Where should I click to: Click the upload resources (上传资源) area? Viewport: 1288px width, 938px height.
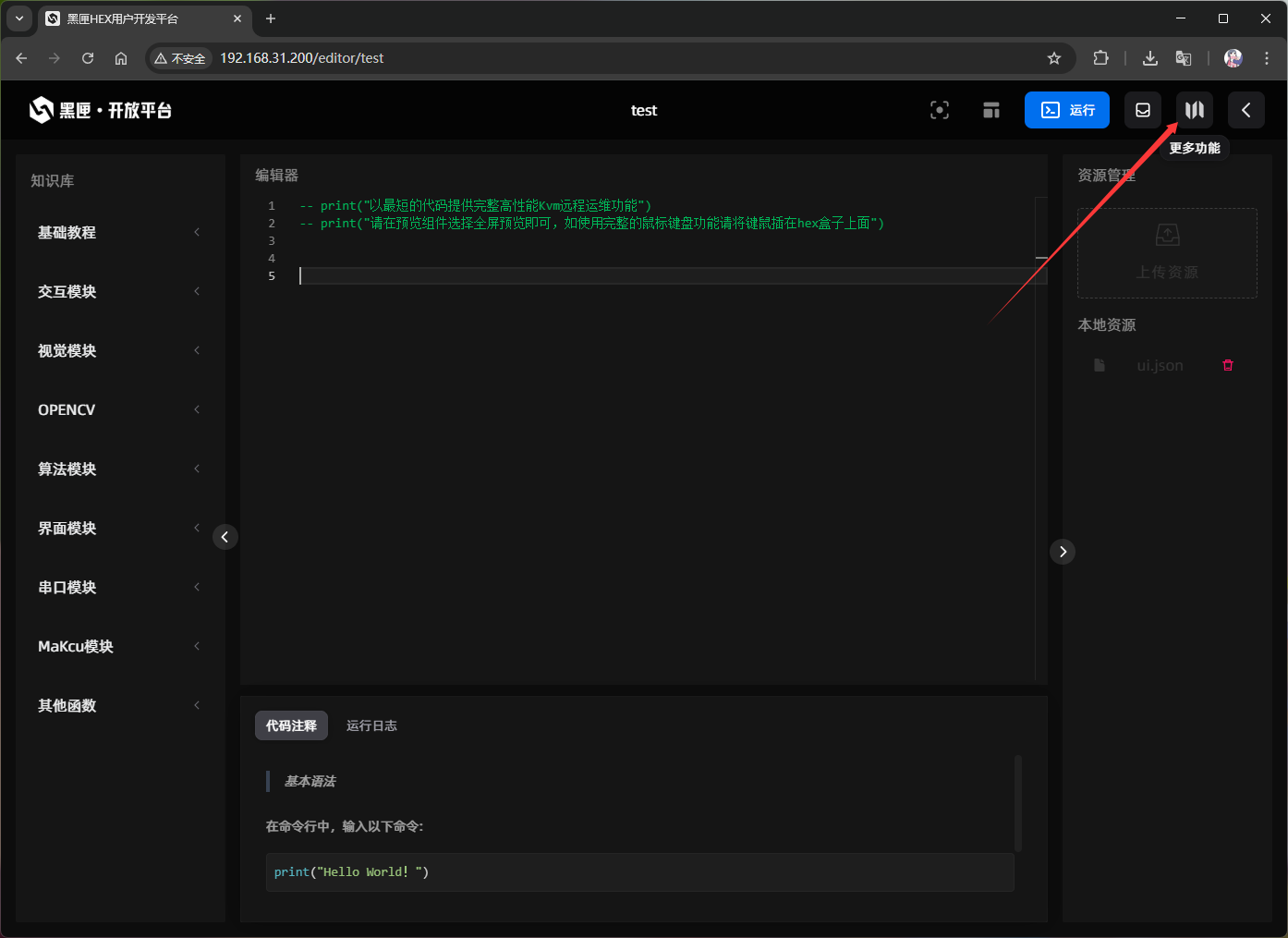coord(1167,253)
